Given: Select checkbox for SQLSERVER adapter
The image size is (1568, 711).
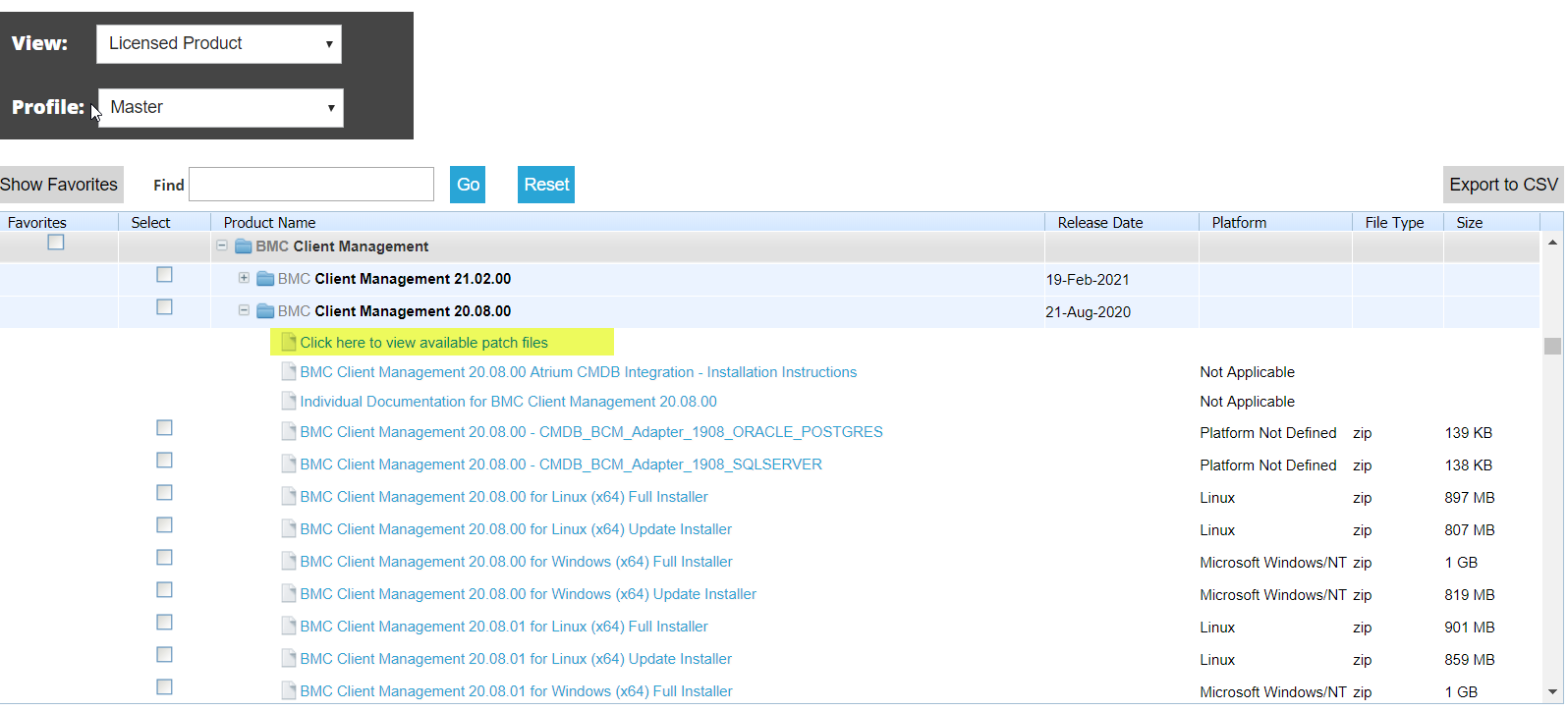Looking at the screenshot, I should 164,461.
